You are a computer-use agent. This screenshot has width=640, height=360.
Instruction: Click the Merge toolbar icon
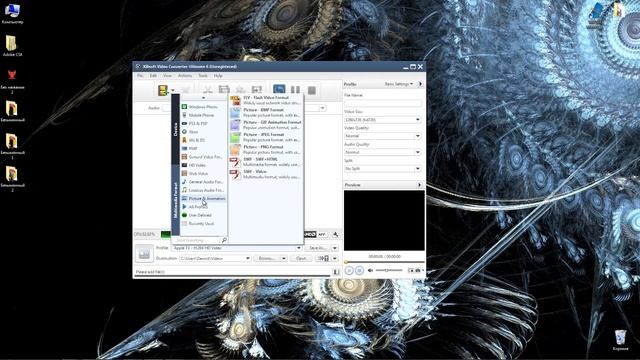click(257, 90)
